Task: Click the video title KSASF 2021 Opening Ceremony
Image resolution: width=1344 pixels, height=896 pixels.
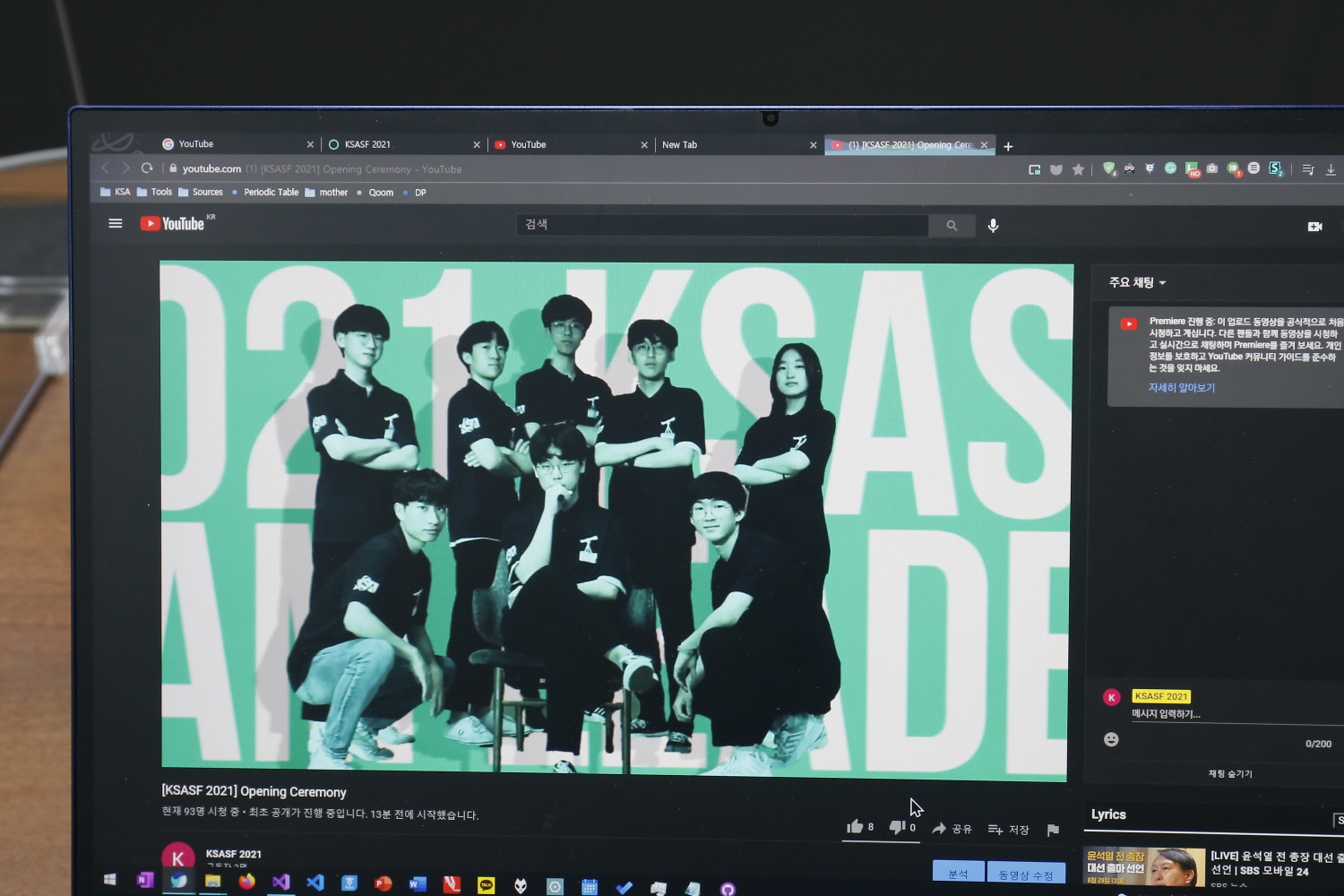Action: [x=254, y=791]
